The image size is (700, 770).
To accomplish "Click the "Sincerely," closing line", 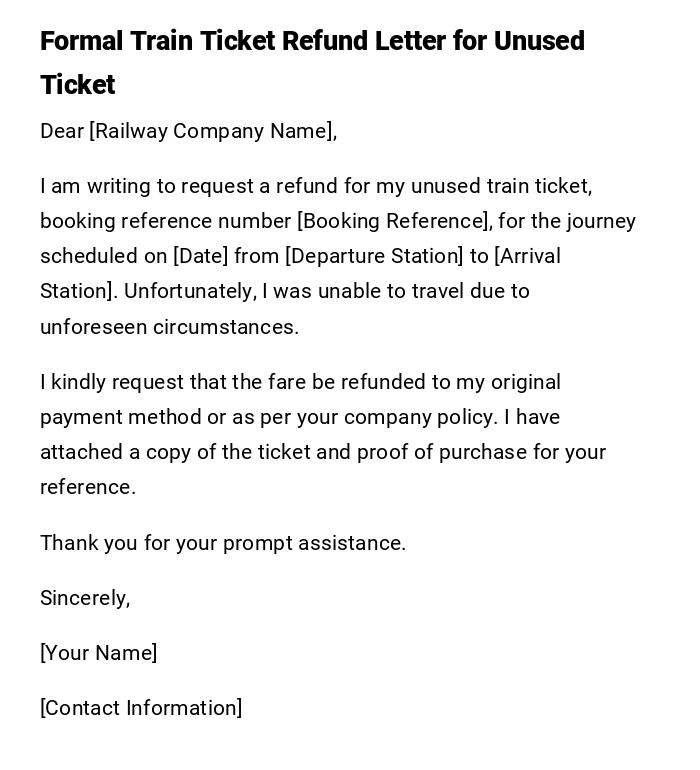I will (x=85, y=598).
